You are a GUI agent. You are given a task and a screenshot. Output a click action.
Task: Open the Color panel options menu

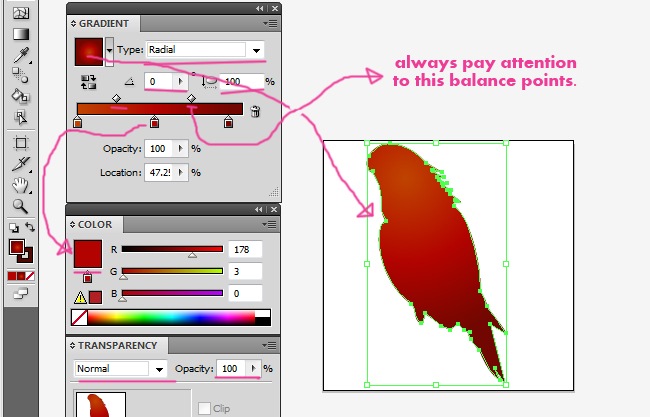268,224
